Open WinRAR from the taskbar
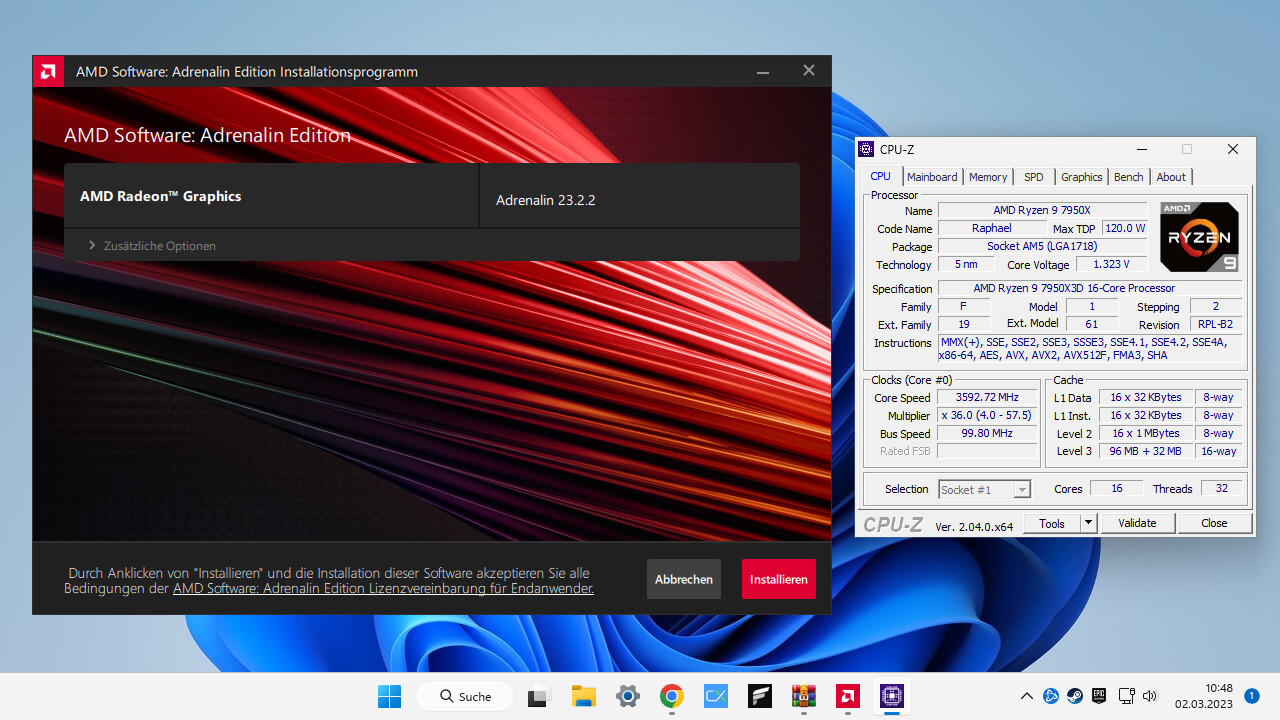1280x720 pixels. click(x=803, y=697)
